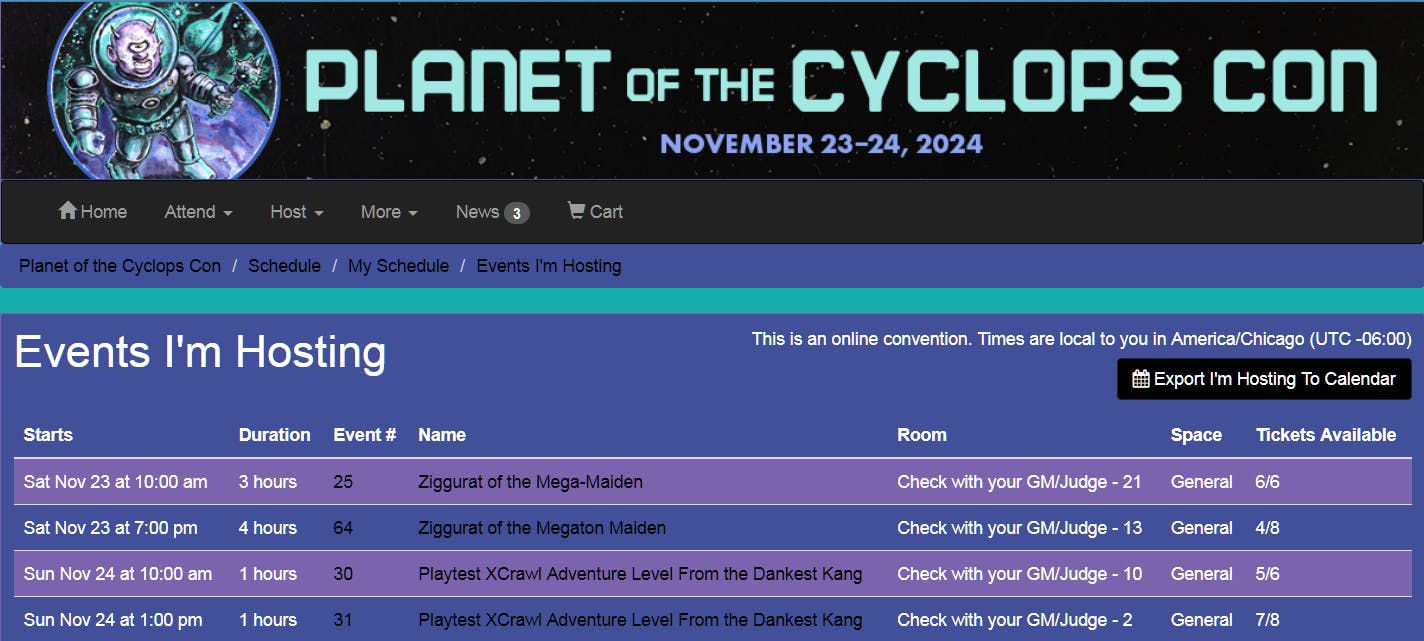Image resolution: width=1424 pixels, height=641 pixels.
Task: Open Ziggurat of the Megaton Maiden event
Action: pyautogui.click(x=541, y=528)
